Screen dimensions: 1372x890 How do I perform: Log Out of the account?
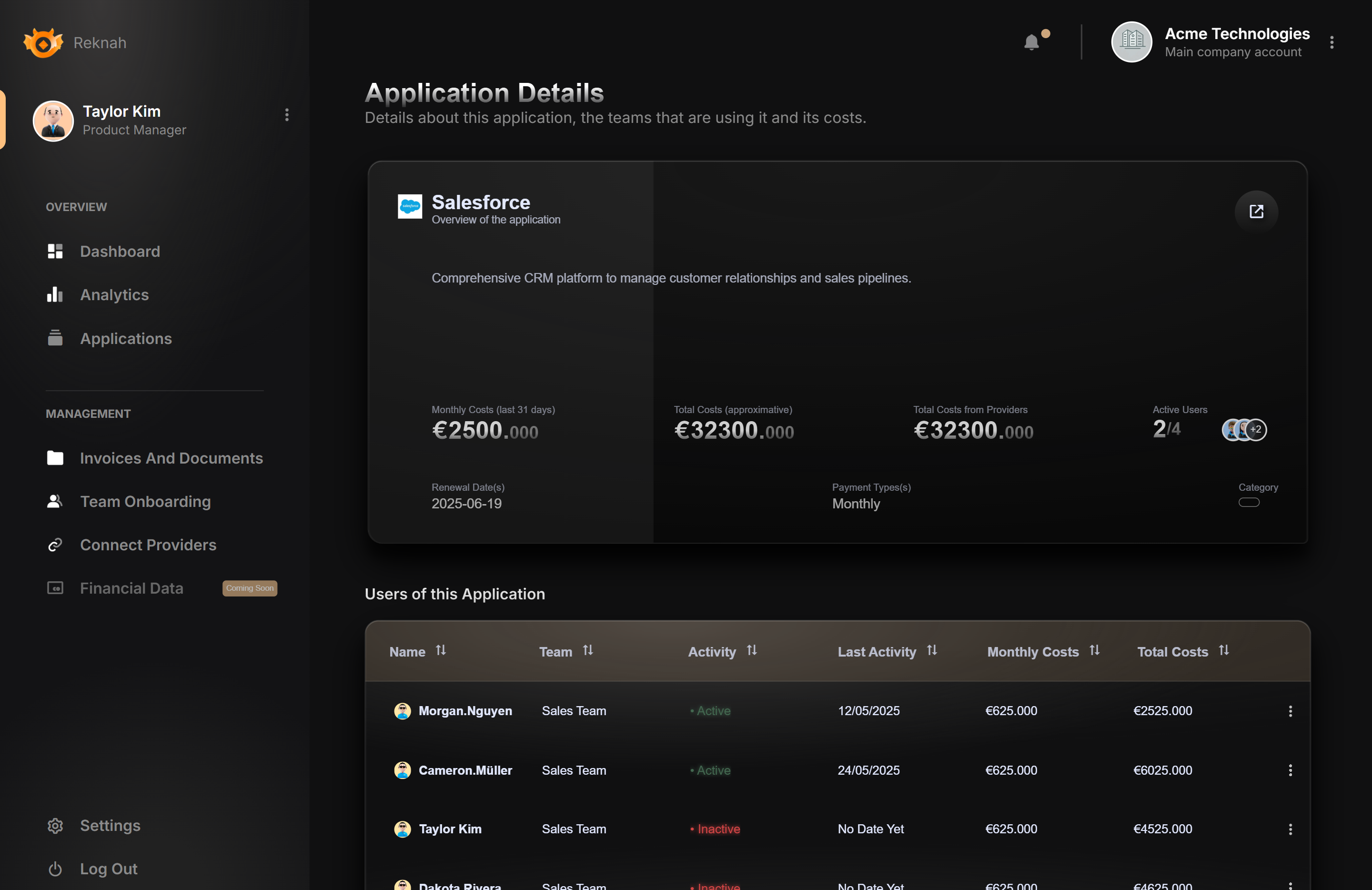108,869
